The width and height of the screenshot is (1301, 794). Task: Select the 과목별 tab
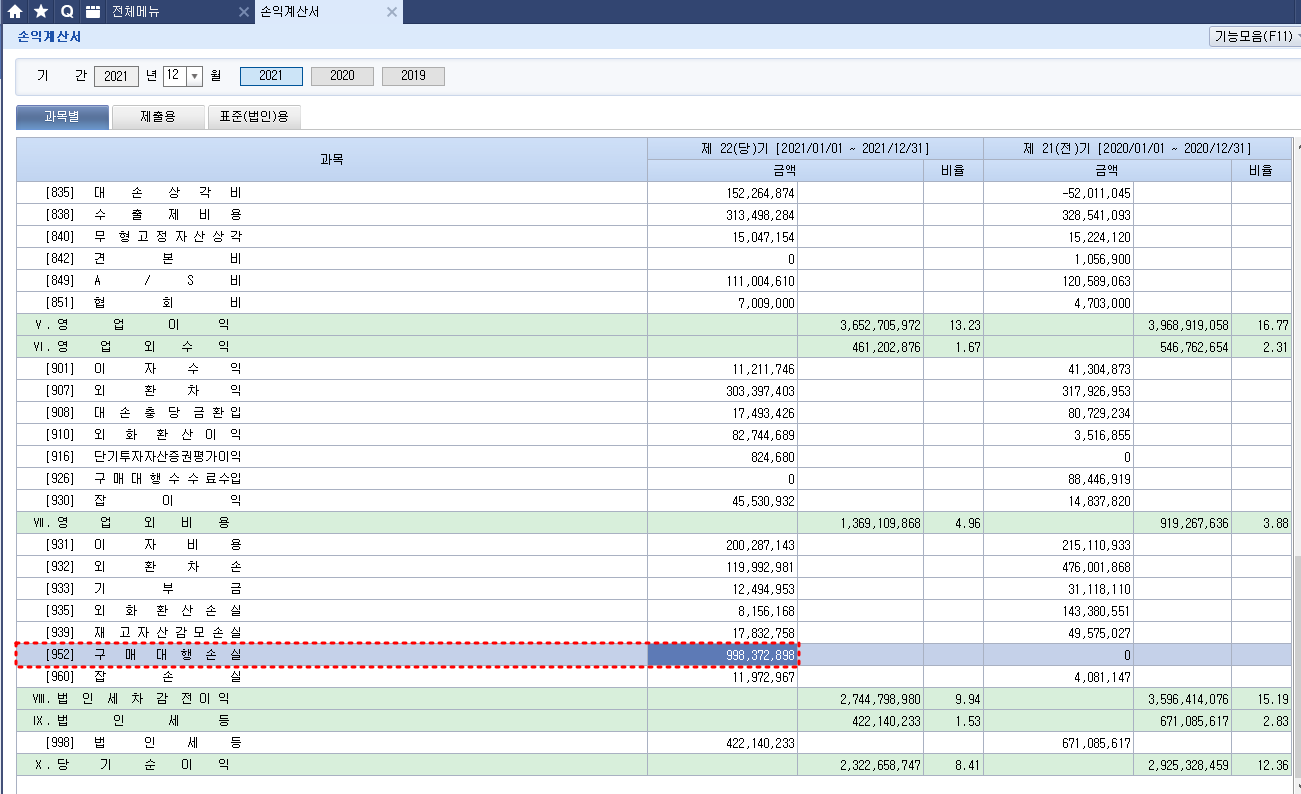(62, 117)
